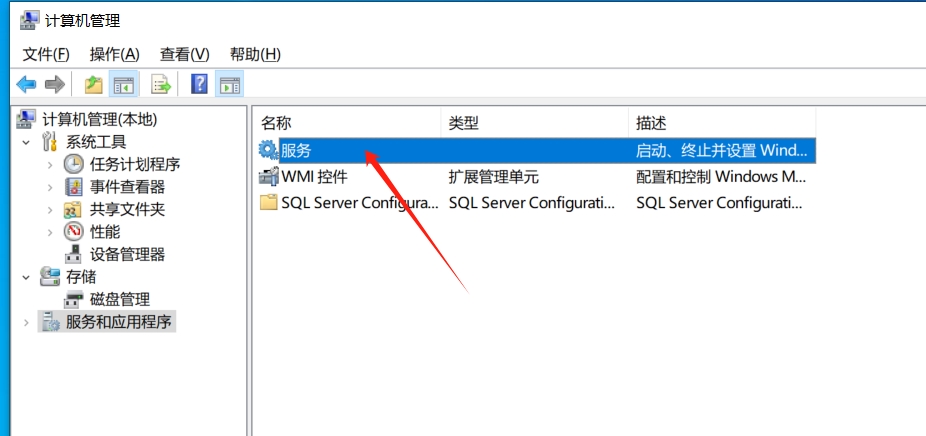
Task: Toggle the Show/Hide Action Pane toolbar icon
Action: [x=230, y=84]
